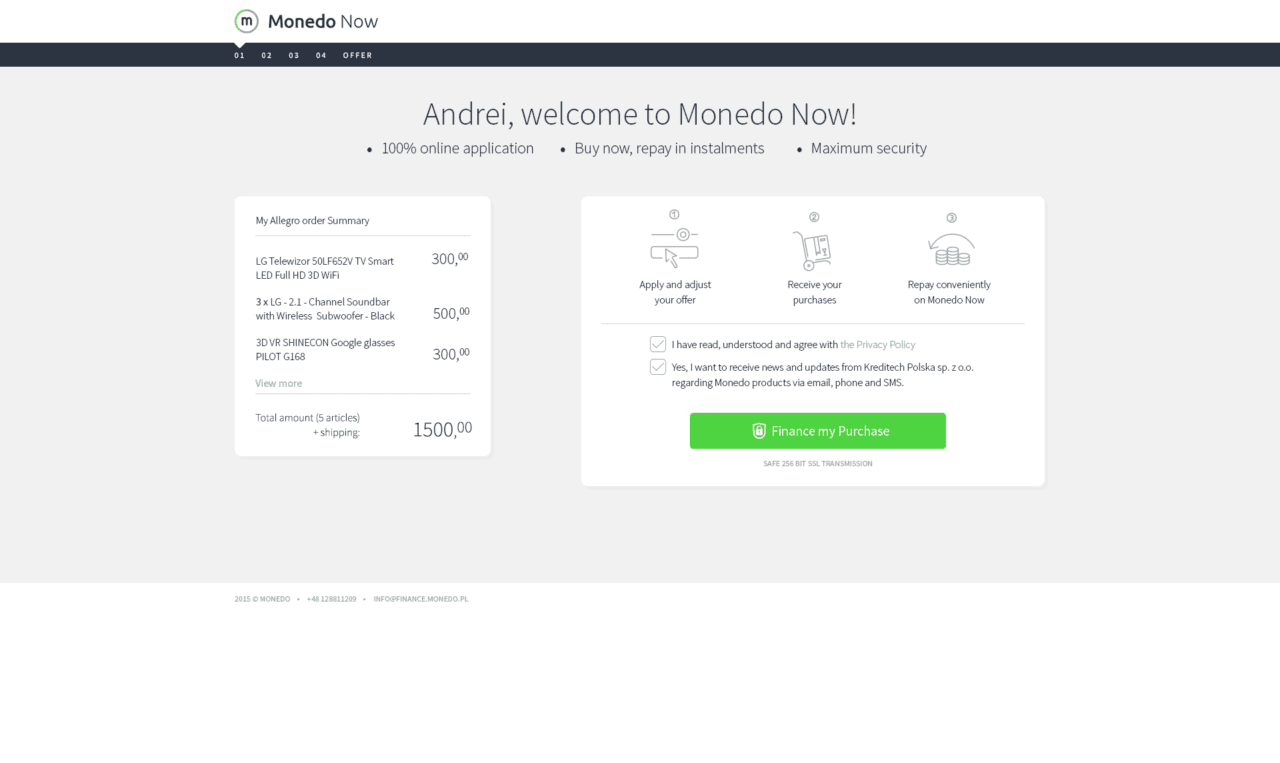Go to step 01 in progress bar

coord(239,55)
